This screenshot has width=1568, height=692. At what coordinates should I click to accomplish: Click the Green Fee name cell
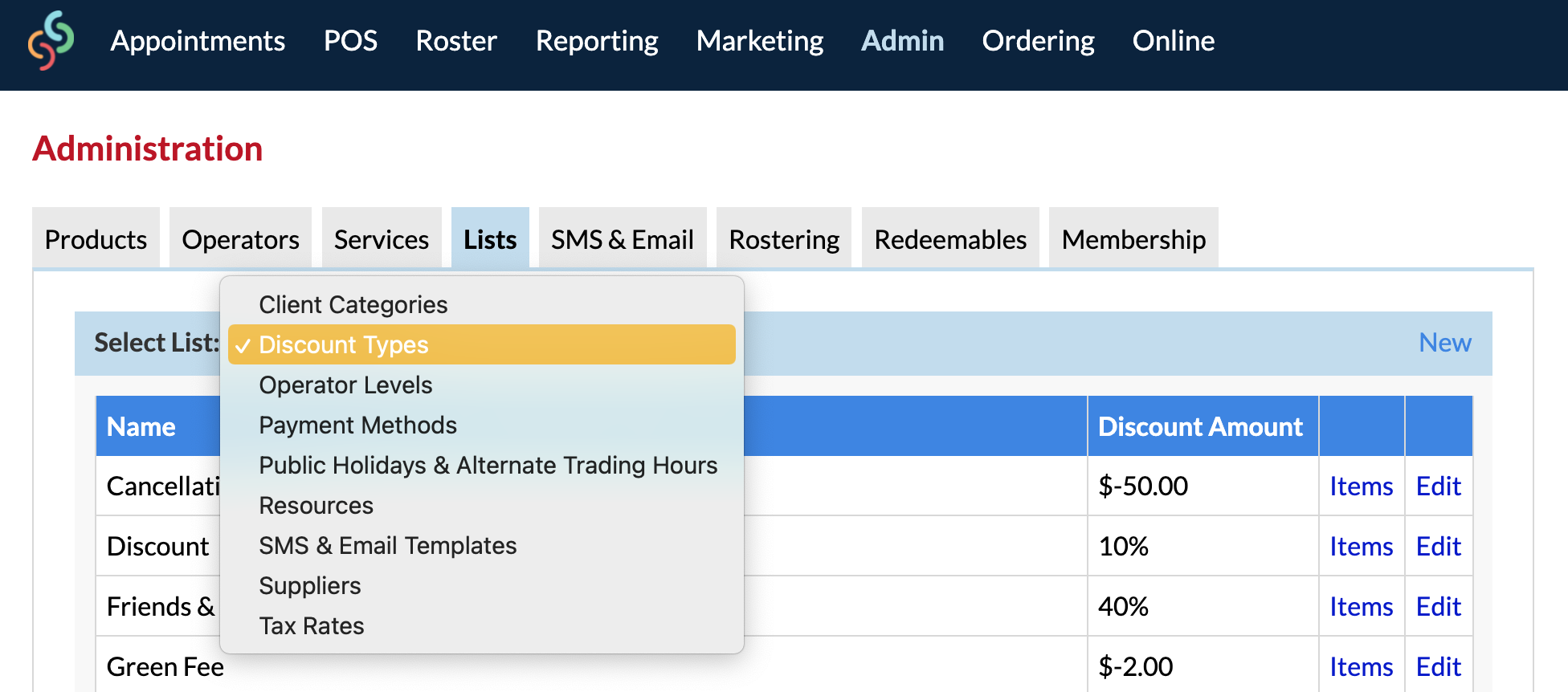click(165, 666)
